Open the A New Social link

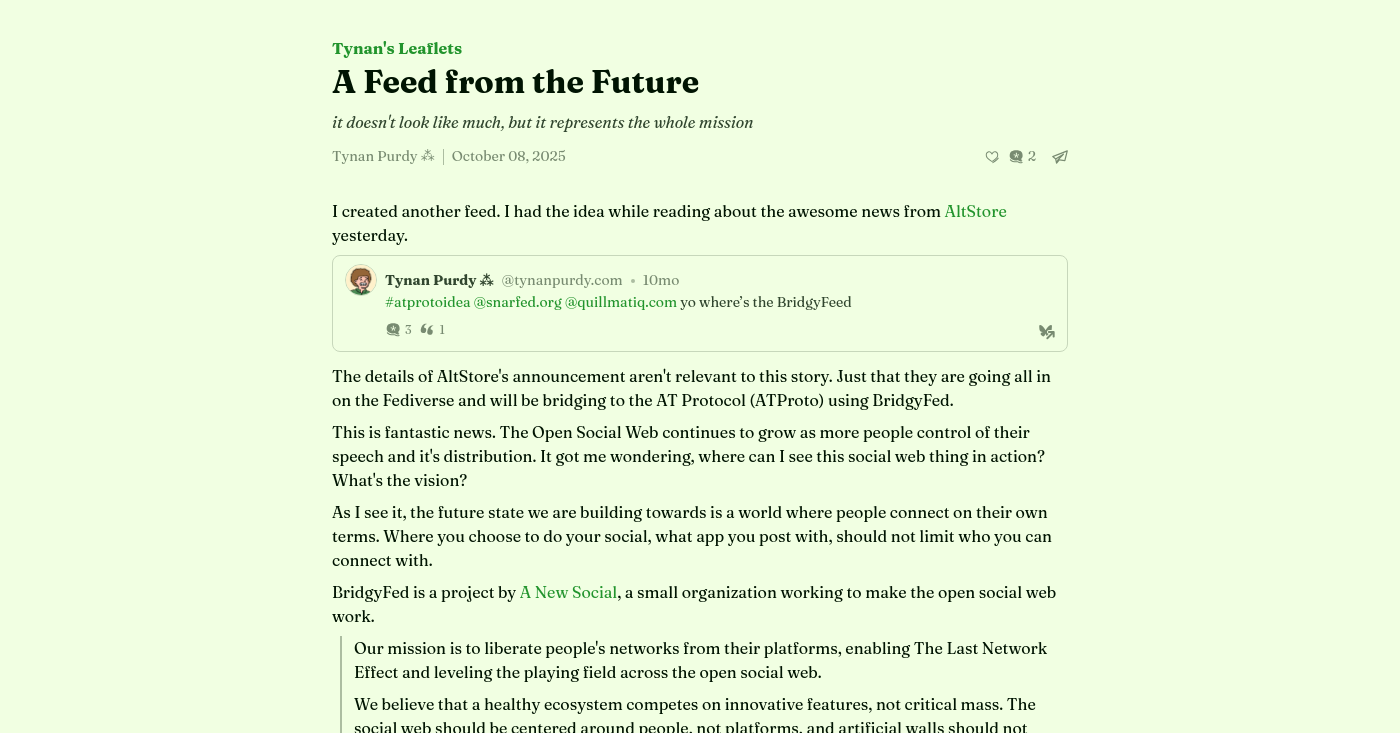568,592
